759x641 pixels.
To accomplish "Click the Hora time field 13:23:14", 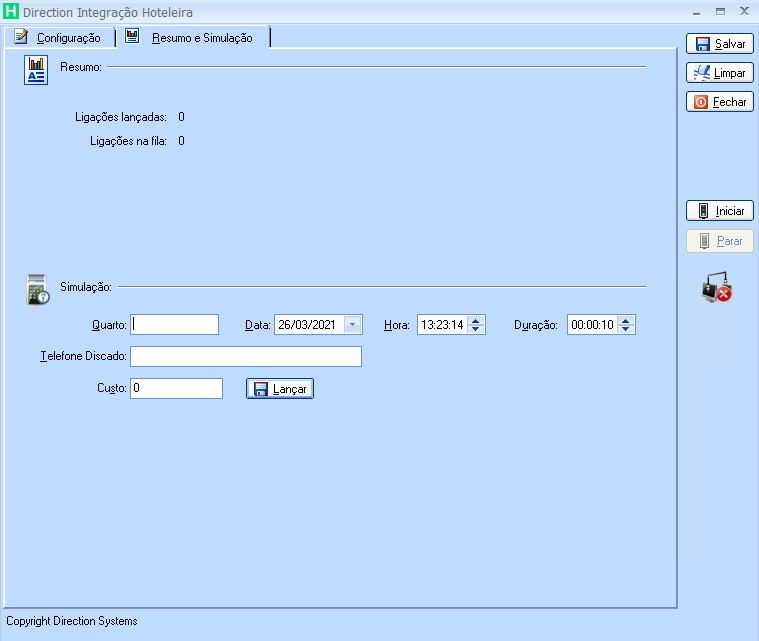I will coord(442,324).
